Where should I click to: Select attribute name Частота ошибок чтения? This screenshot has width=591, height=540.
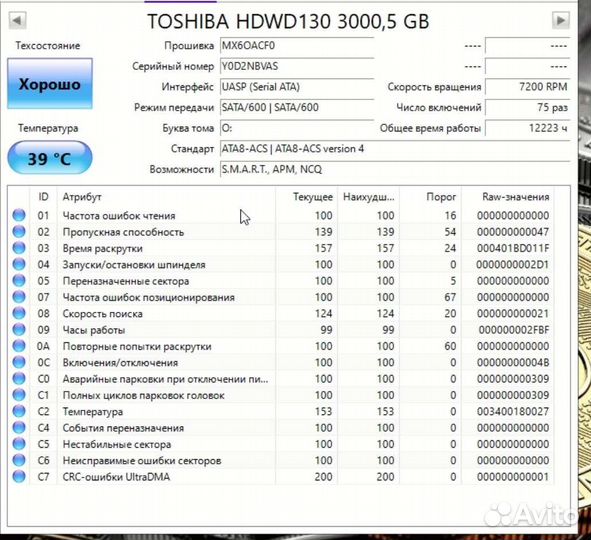point(119,216)
